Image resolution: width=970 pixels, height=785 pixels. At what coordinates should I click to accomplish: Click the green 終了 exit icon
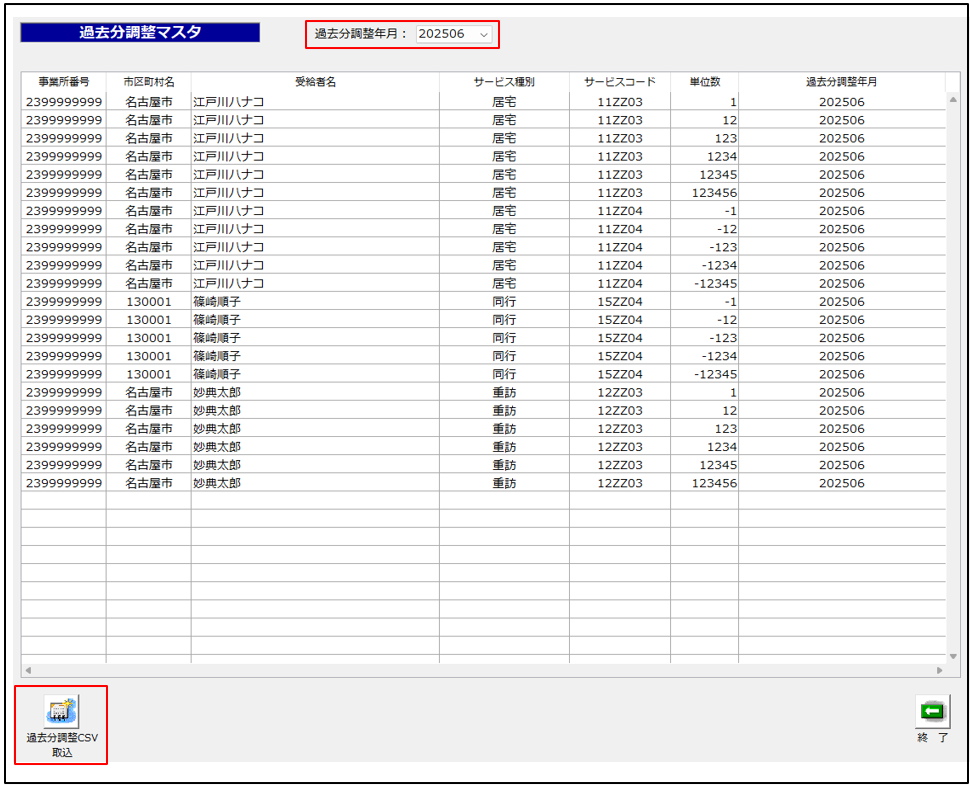pyautogui.click(x=932, y=711)
